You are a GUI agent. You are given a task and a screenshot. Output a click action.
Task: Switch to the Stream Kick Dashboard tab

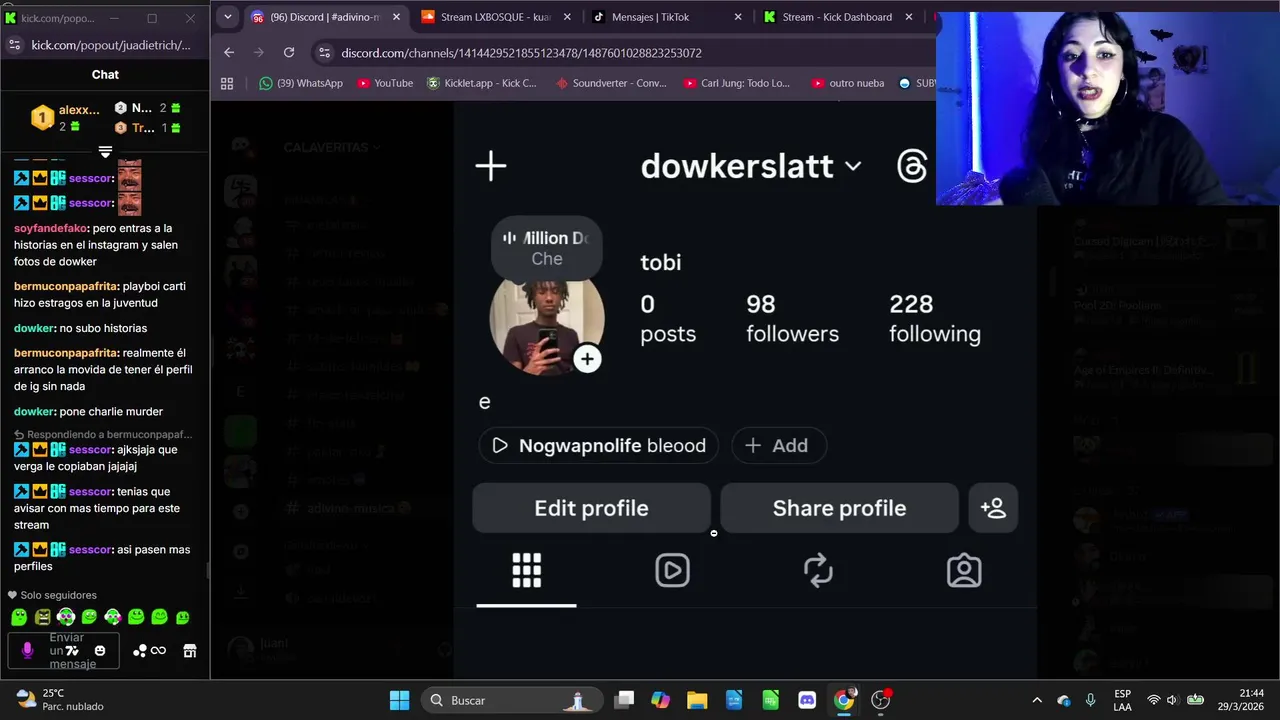tap(837, 17)
